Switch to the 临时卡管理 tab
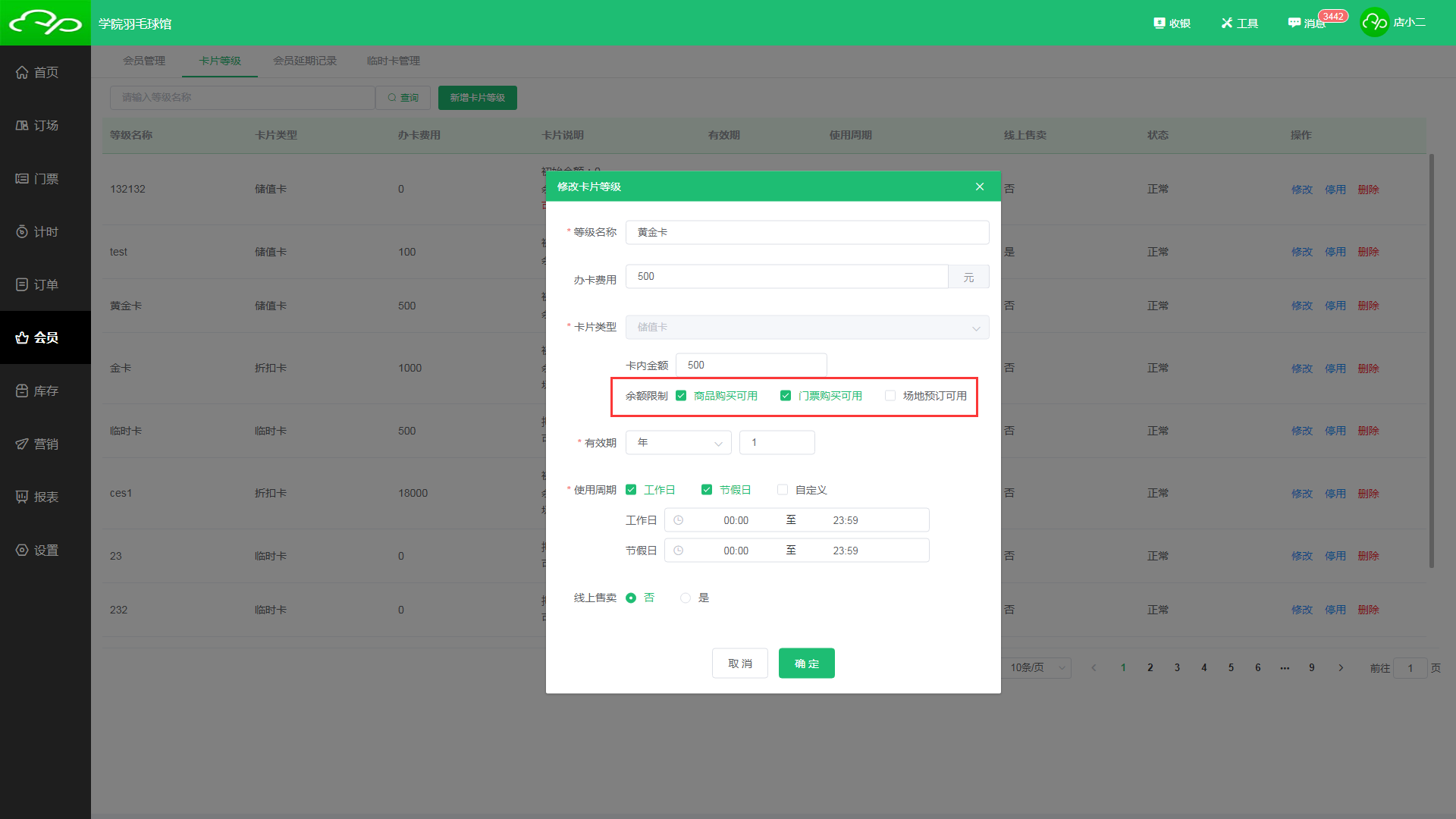The image size is (1456, 819). click(x=393, y=61)
